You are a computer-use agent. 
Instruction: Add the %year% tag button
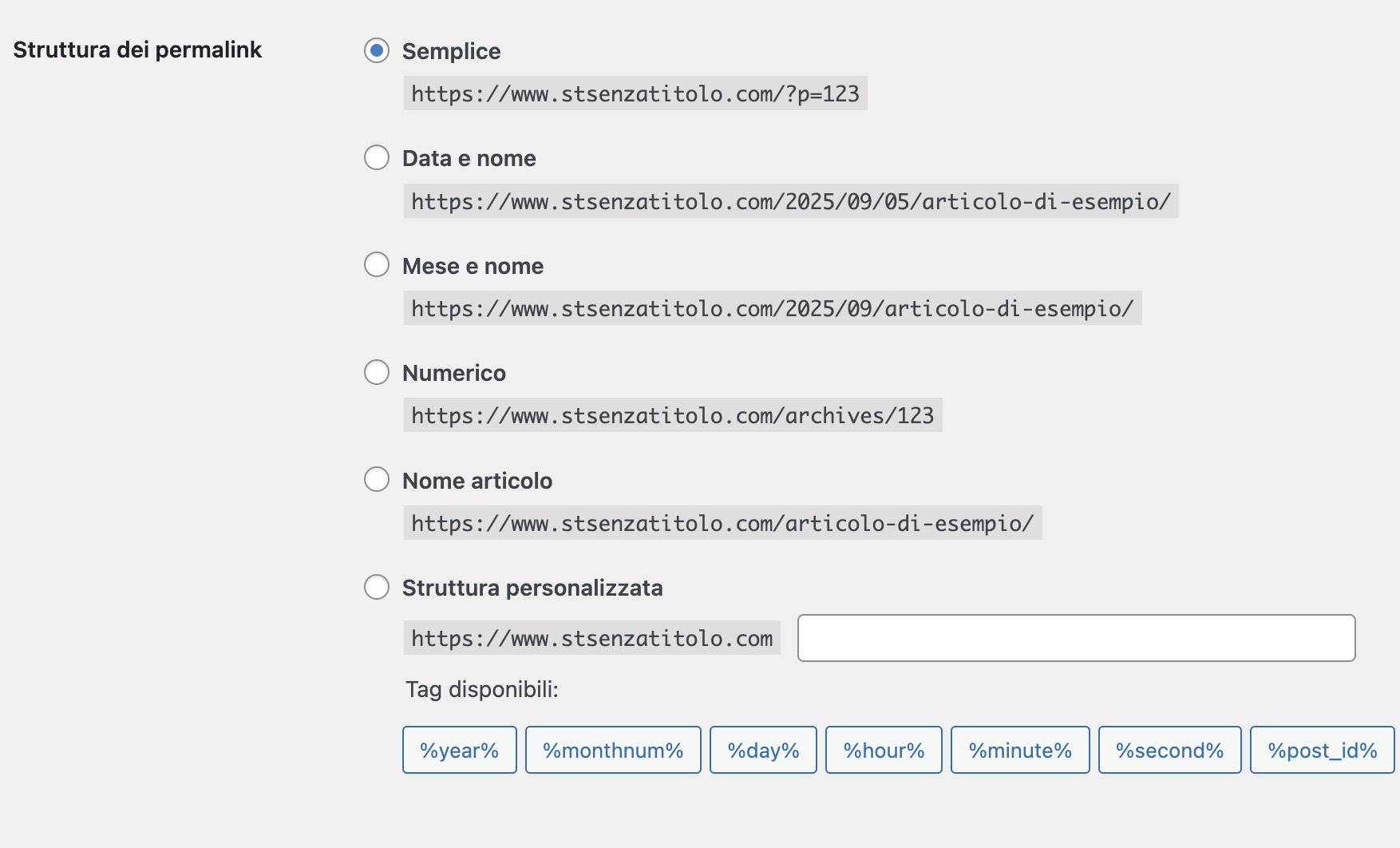point(460,750)
